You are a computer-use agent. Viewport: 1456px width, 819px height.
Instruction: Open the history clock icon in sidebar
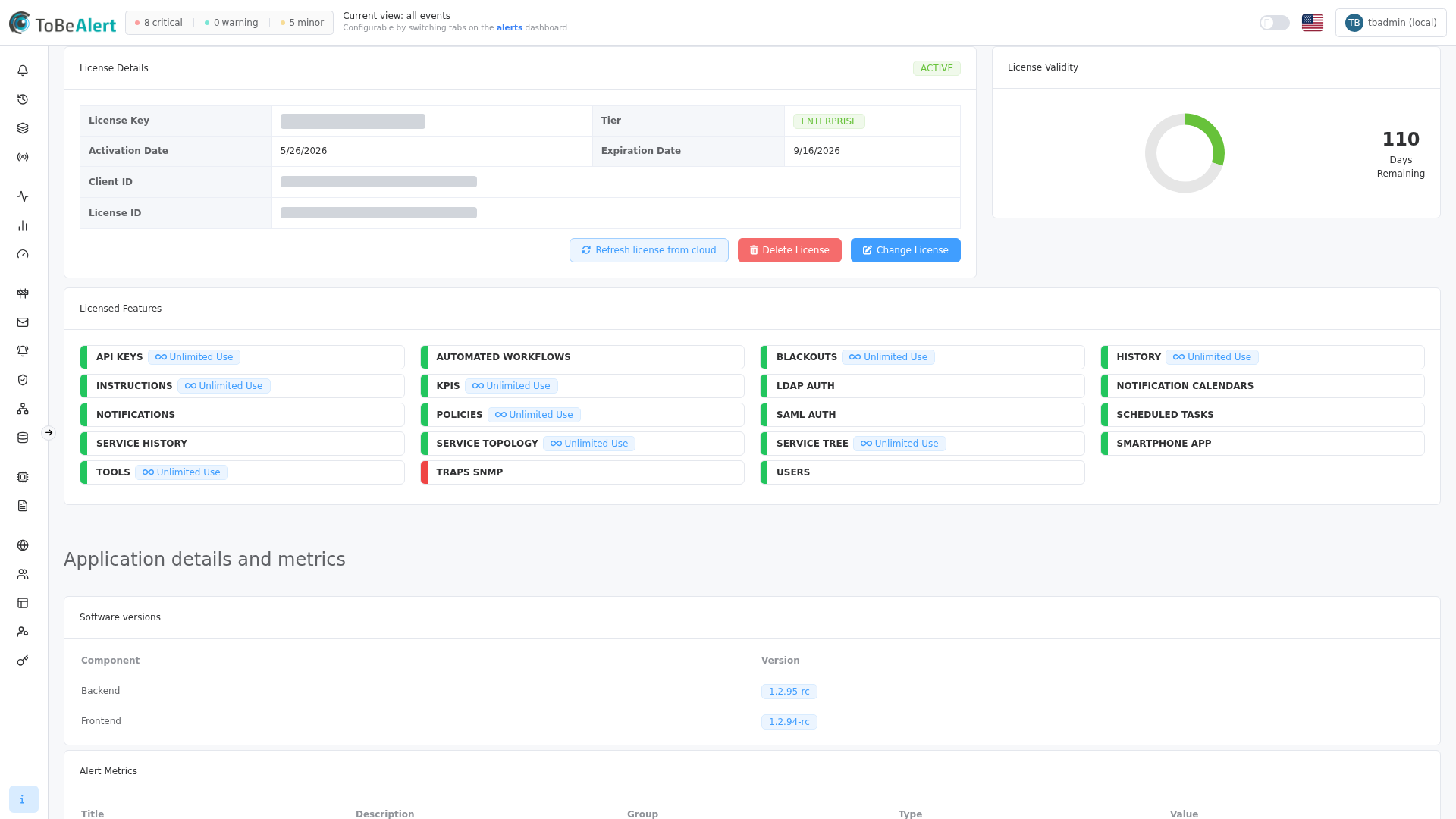(23, 99)
